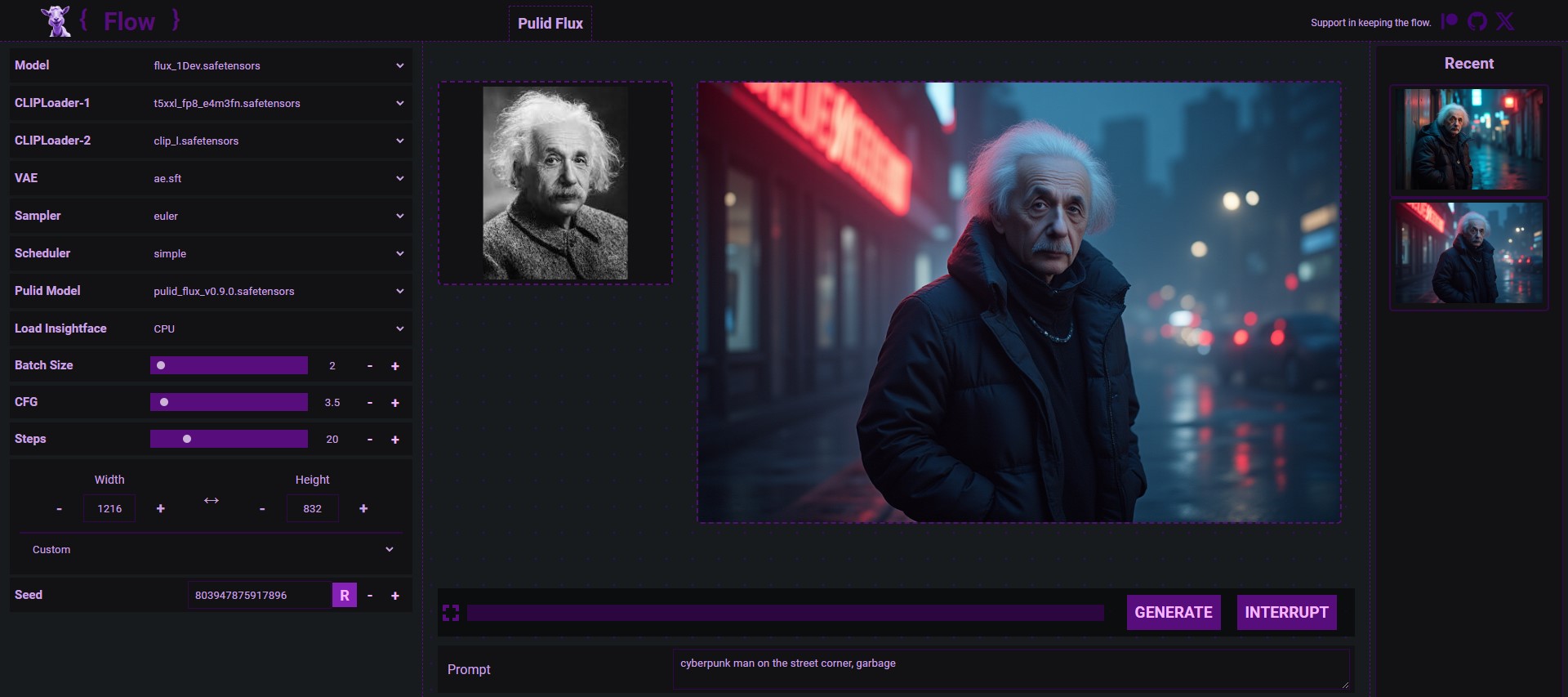Click the Prompt text field
The image size is (1568, 697).
[1011, 669]
